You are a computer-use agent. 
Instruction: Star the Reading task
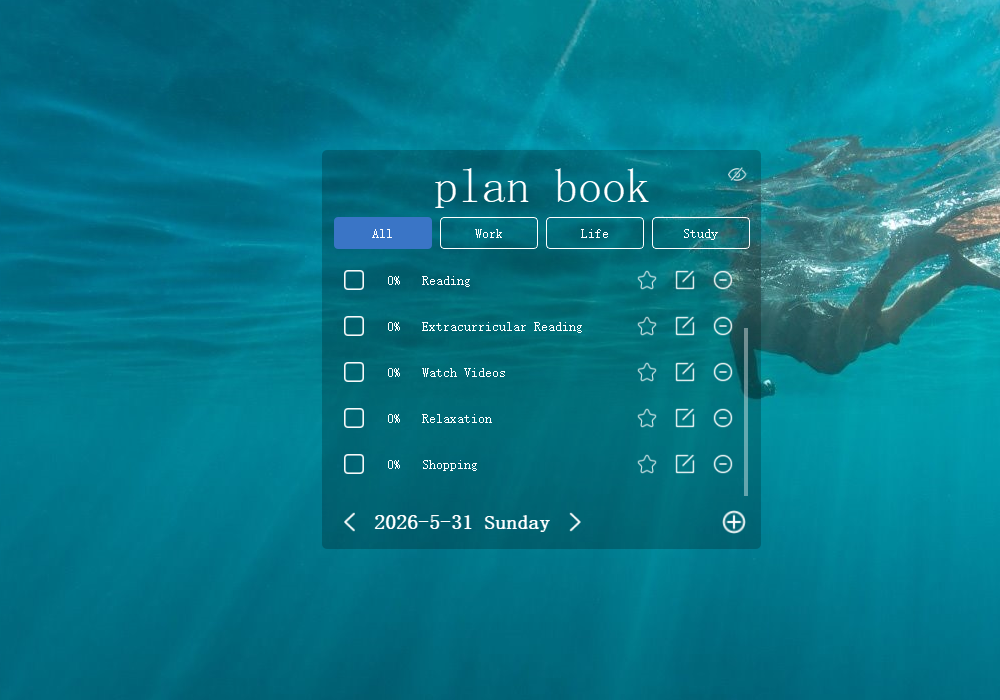pyautogui.click(x=647, y=281)
